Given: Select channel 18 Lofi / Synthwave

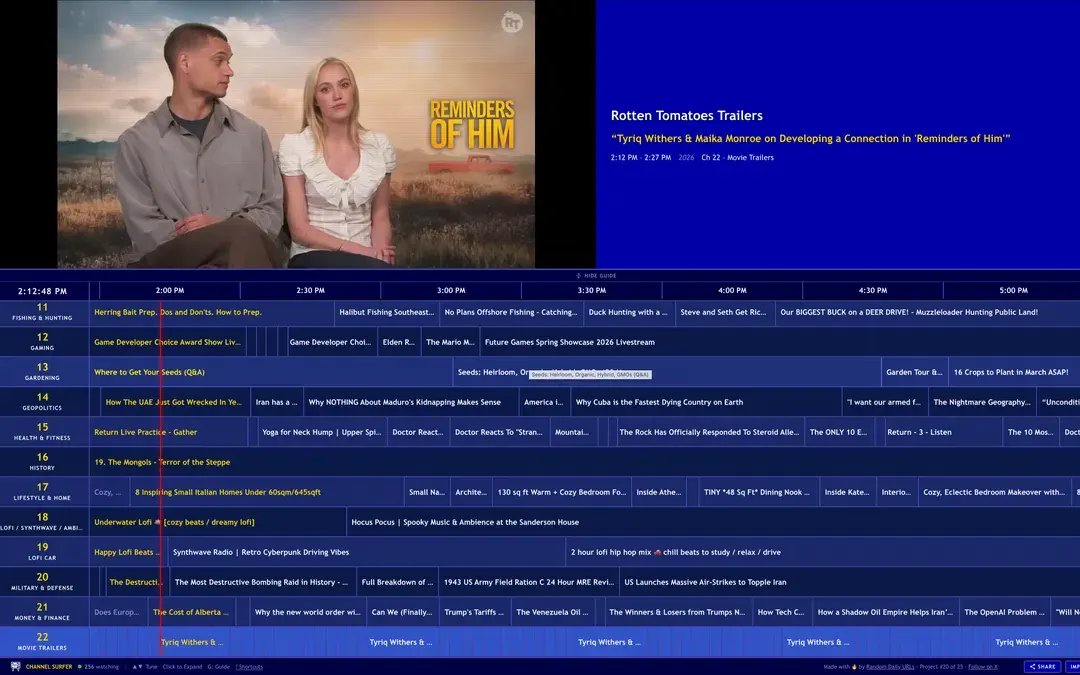Looking at the screenshot, I should [x=43, y=521].
